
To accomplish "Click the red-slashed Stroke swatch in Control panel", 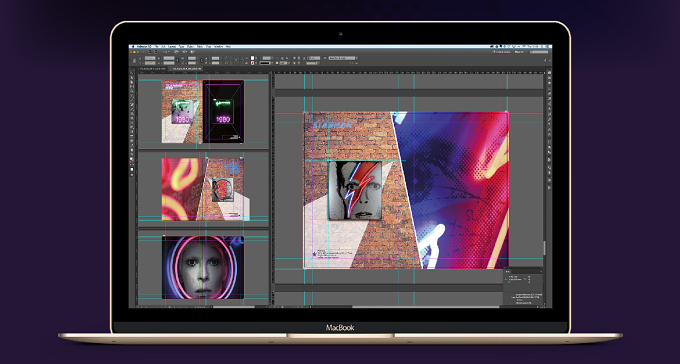I will coord(252,63).
